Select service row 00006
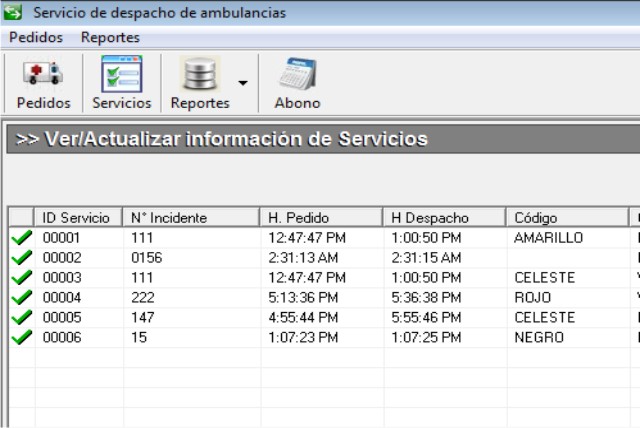The width and height of the screenshot is (640, 428). 324,337
